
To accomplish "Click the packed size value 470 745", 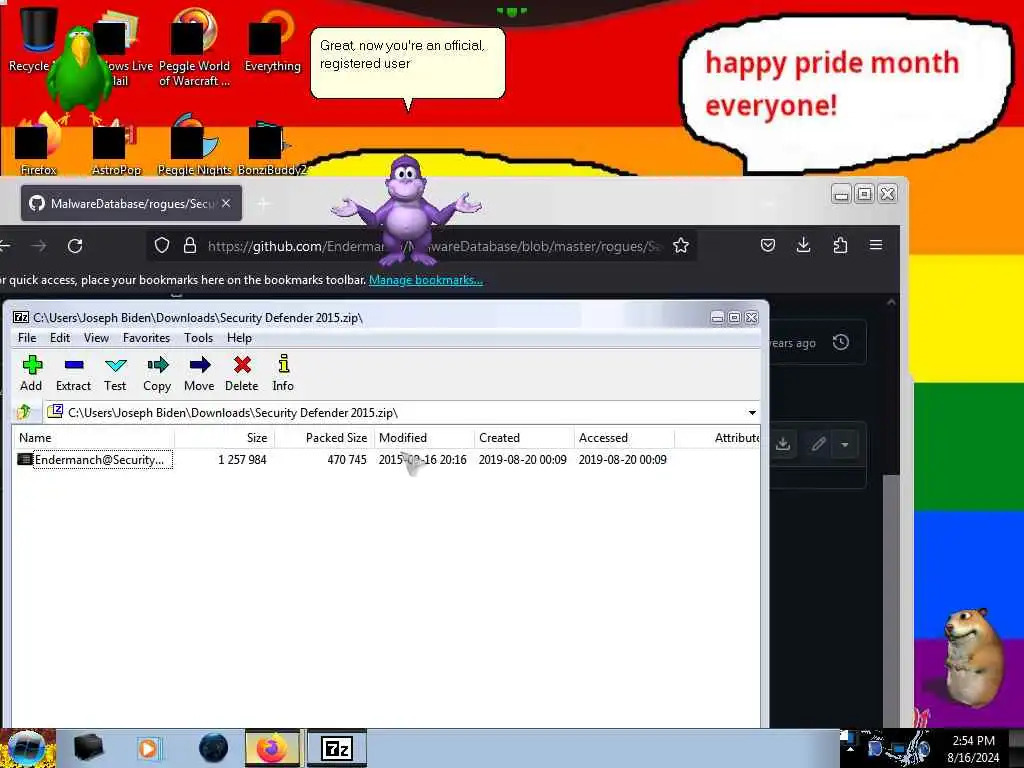I will pyautogui.click(x=347, y=460).
